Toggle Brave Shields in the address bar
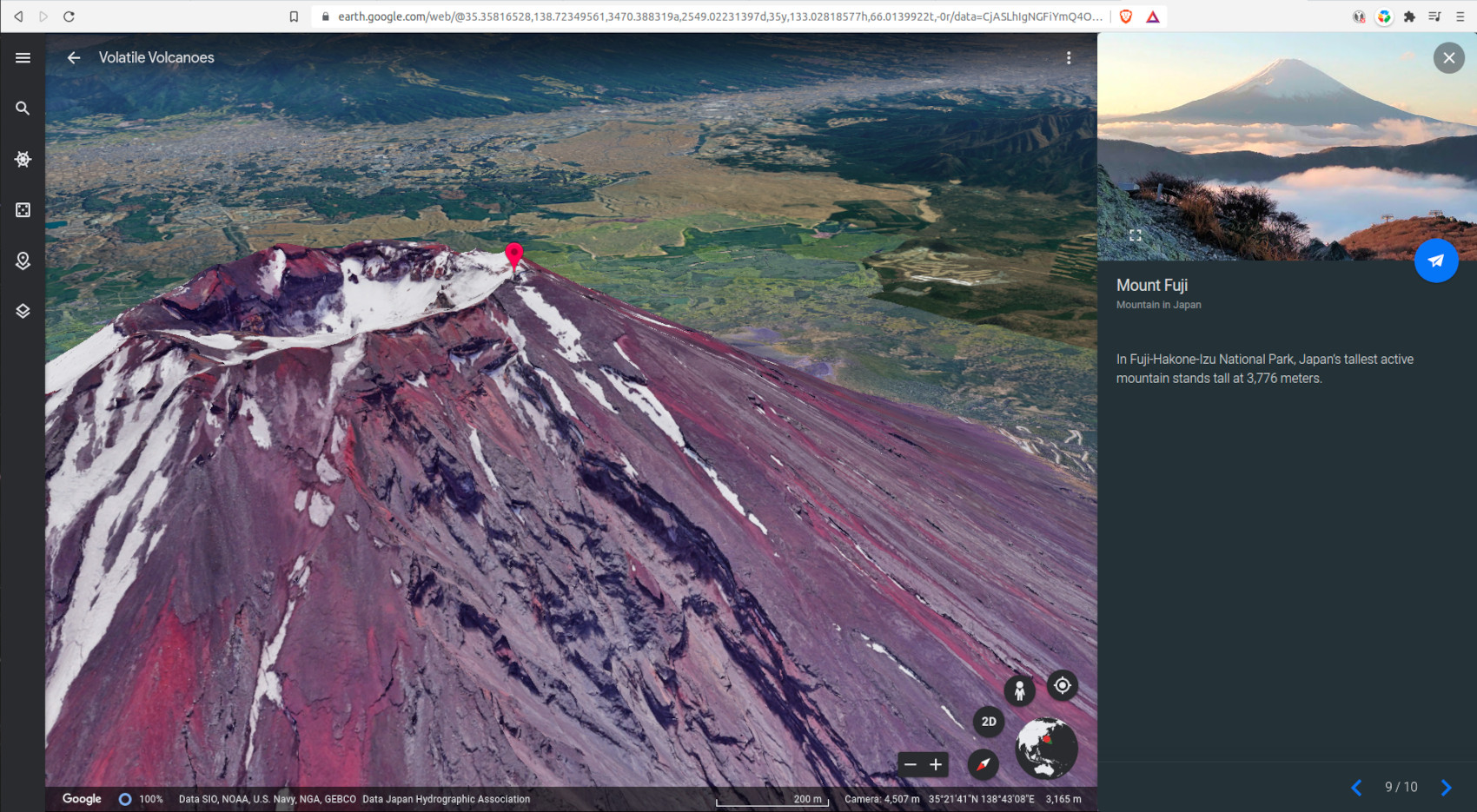Viewport: 1477px width, 812px height. coord(1127,16)
